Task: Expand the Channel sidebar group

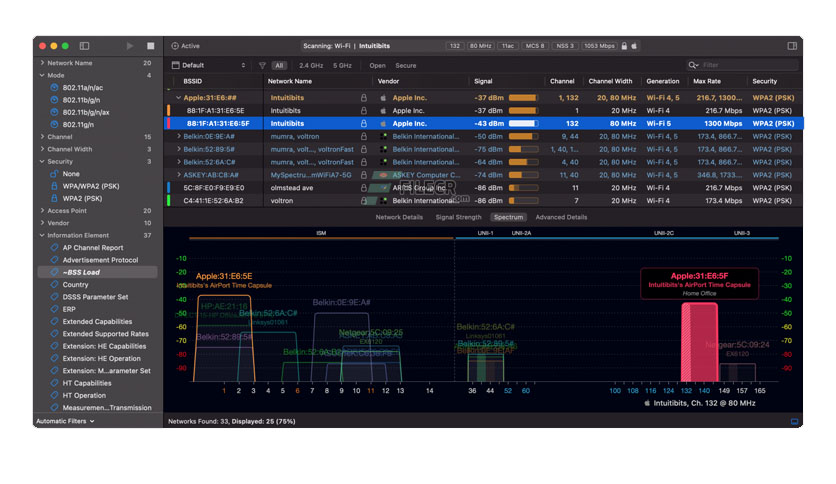Action: pos(42,136)
